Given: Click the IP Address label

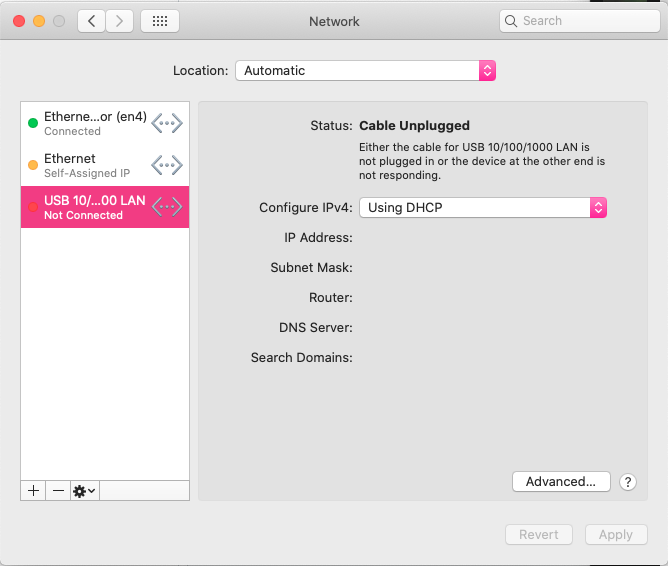Looking at the screenshot, I should 318,238.
